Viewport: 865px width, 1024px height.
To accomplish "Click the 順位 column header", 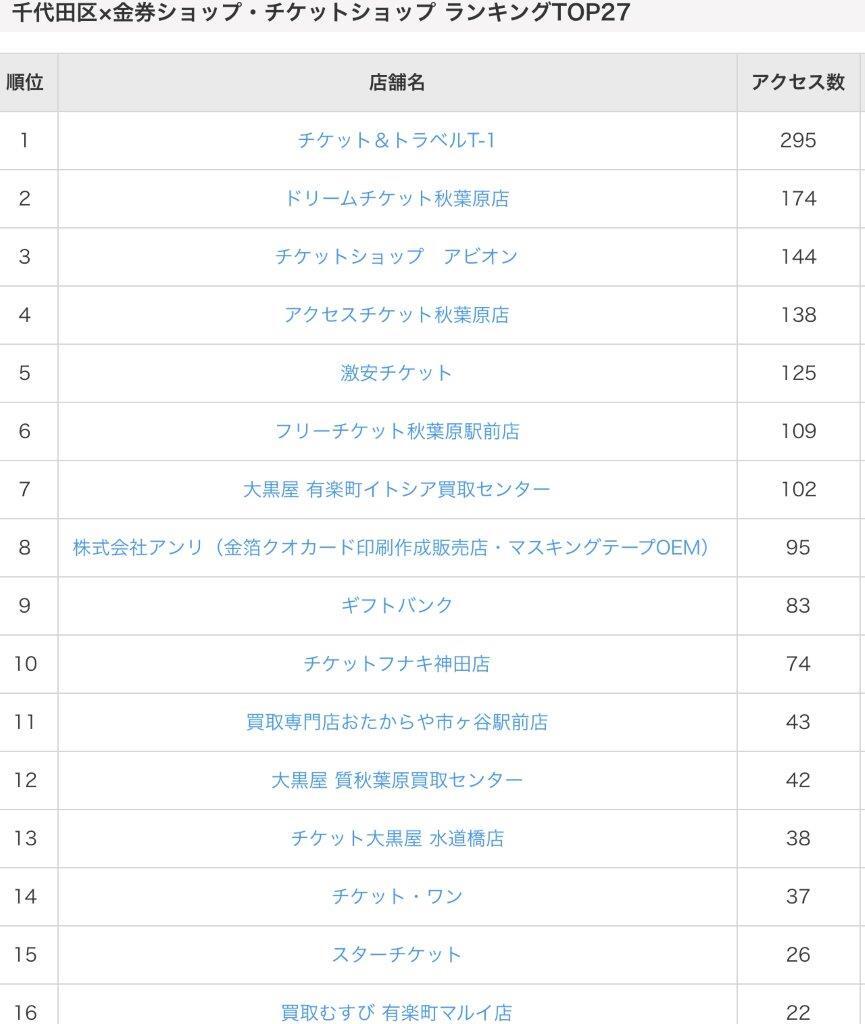I will click(x=25, y=82).
